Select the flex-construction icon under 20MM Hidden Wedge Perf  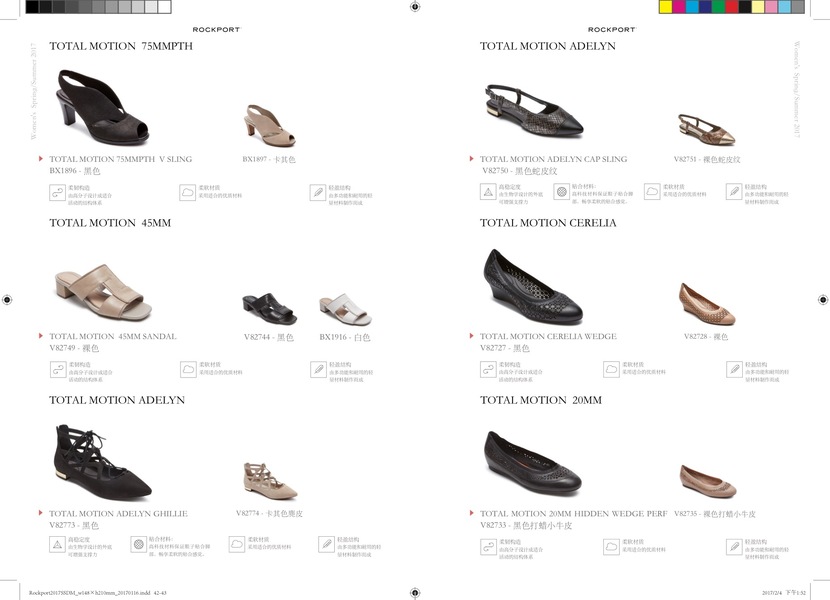pos(488,547)
